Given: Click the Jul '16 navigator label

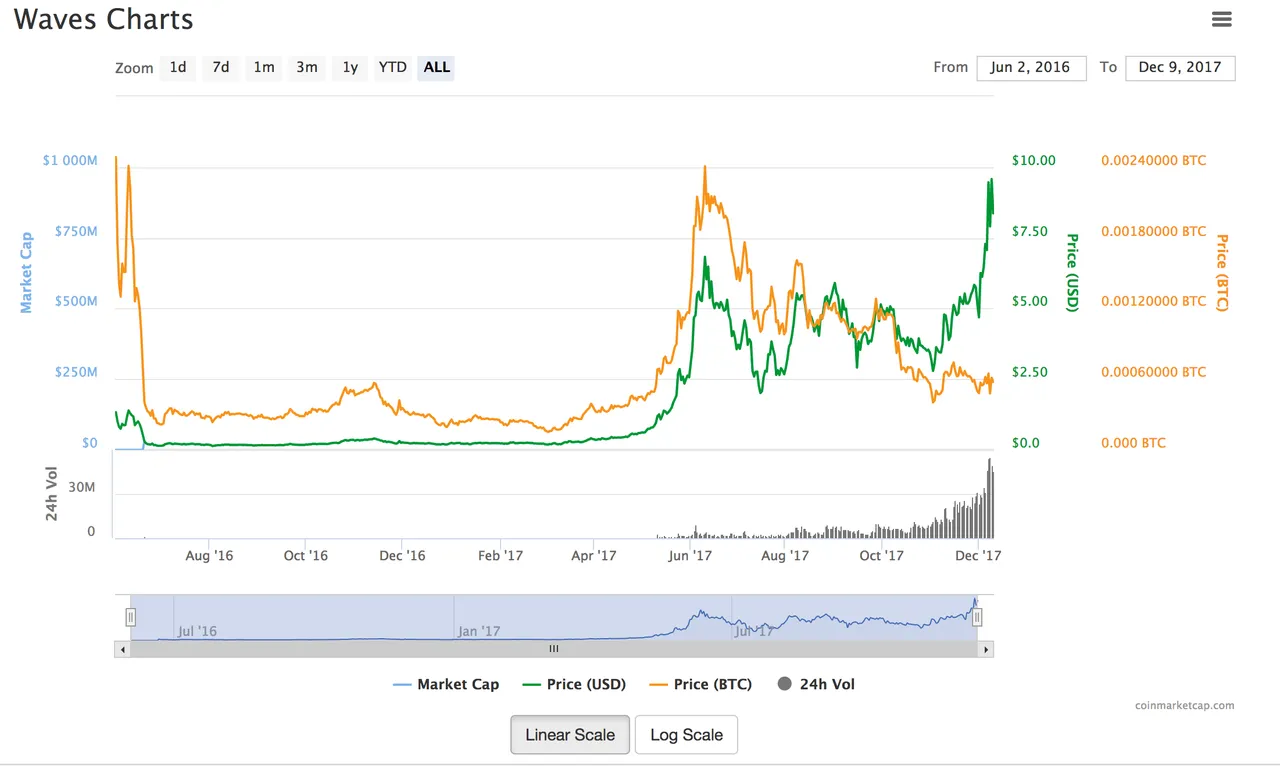Looking at the screenshot, I should [197, 631].
